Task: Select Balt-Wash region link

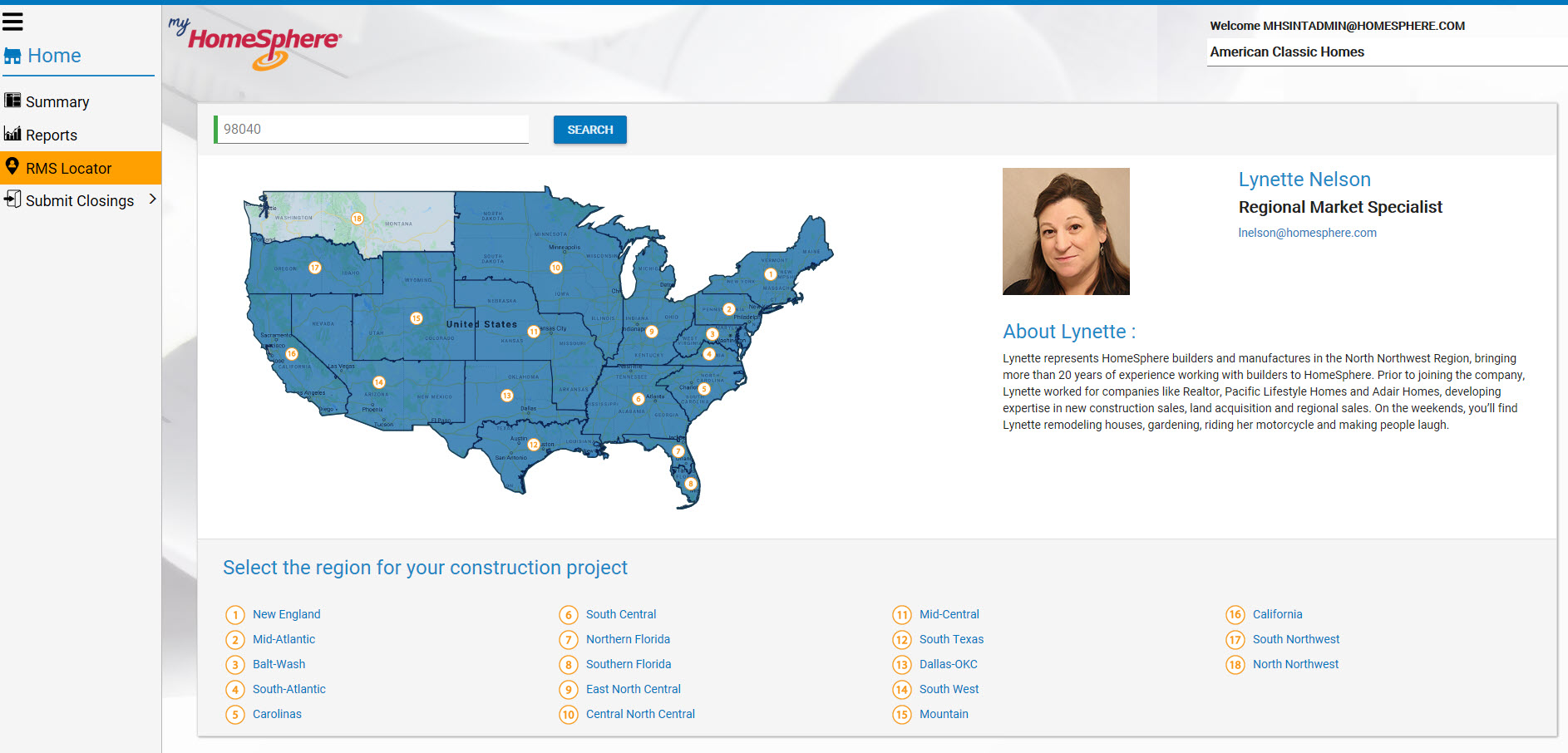Action: point(279,664)
